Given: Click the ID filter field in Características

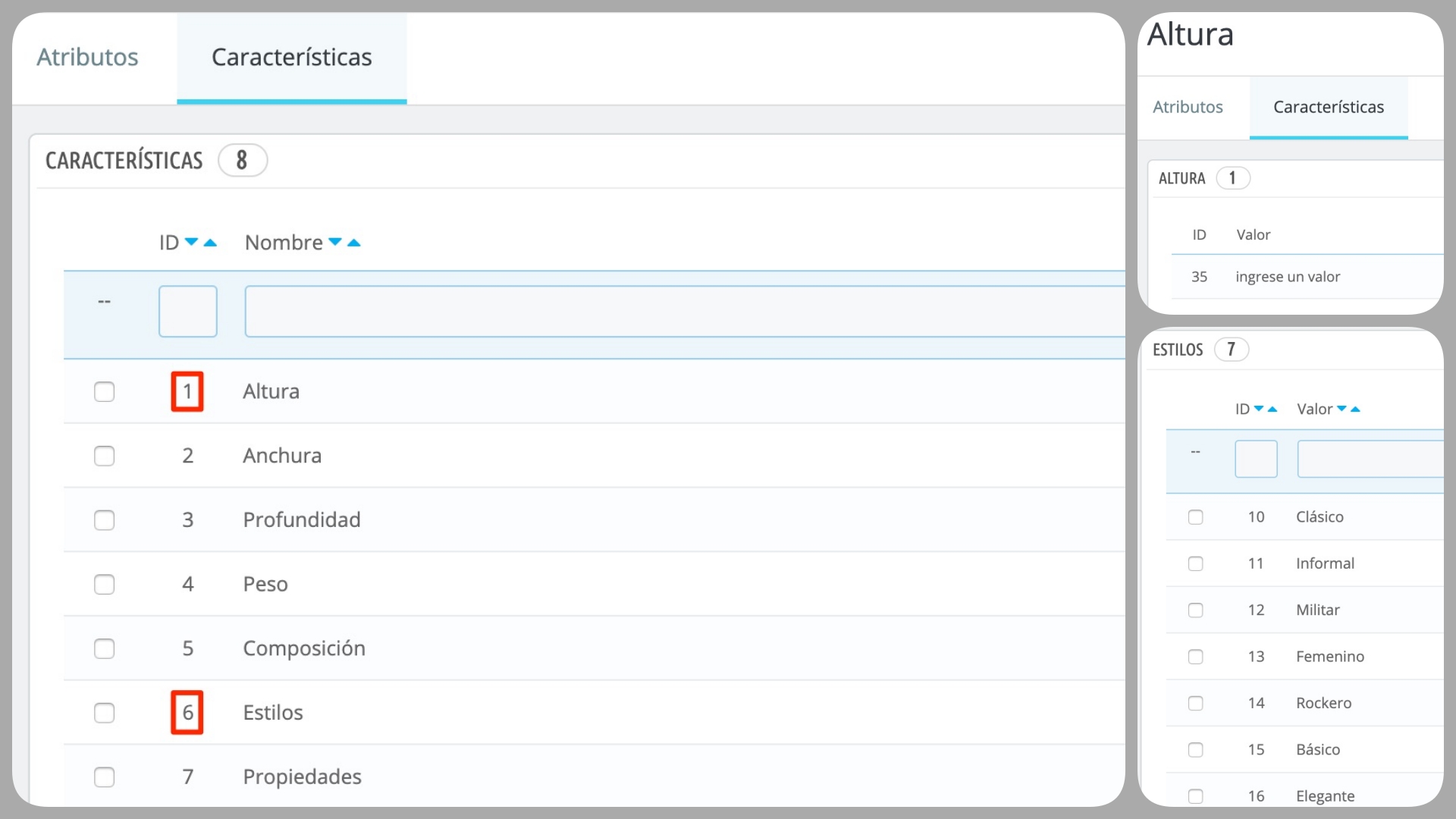Looking at the screenshot, I should (188, 312).
